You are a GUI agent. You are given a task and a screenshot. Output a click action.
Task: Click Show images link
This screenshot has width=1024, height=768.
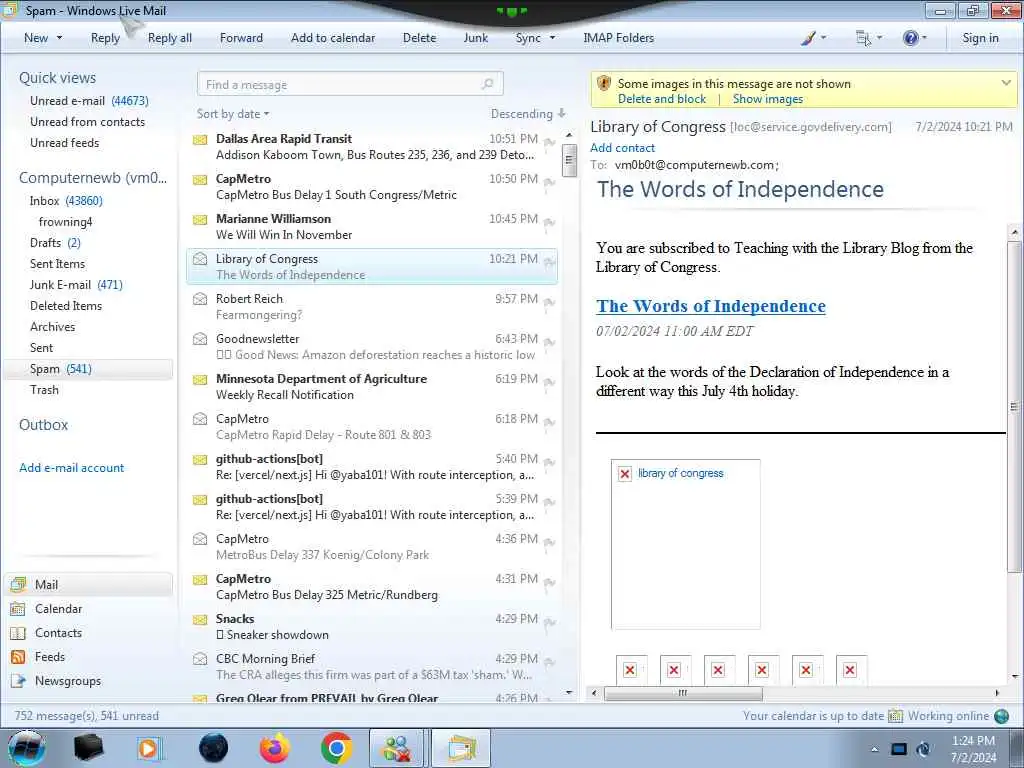[x=767, y=99]
